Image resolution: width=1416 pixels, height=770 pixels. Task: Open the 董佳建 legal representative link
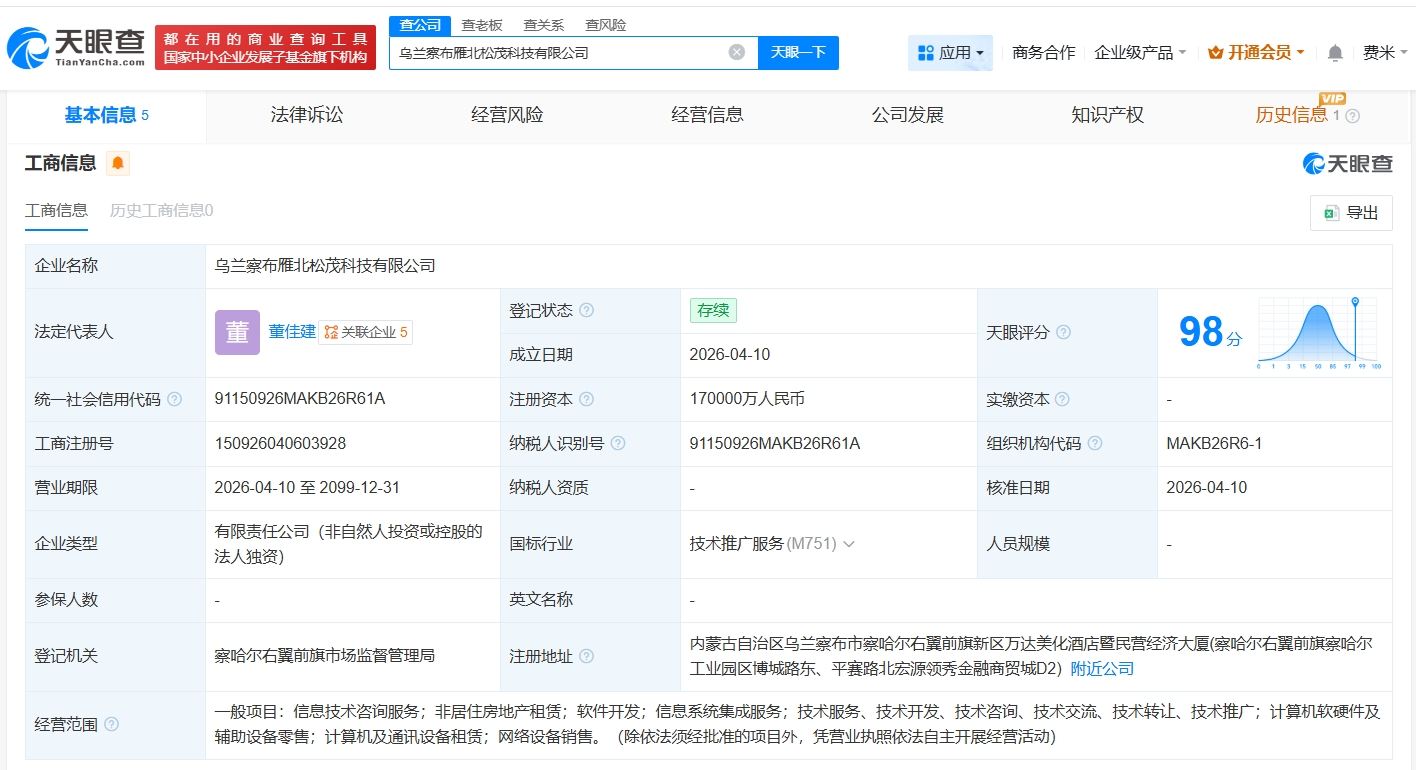[x=292, y=331]
